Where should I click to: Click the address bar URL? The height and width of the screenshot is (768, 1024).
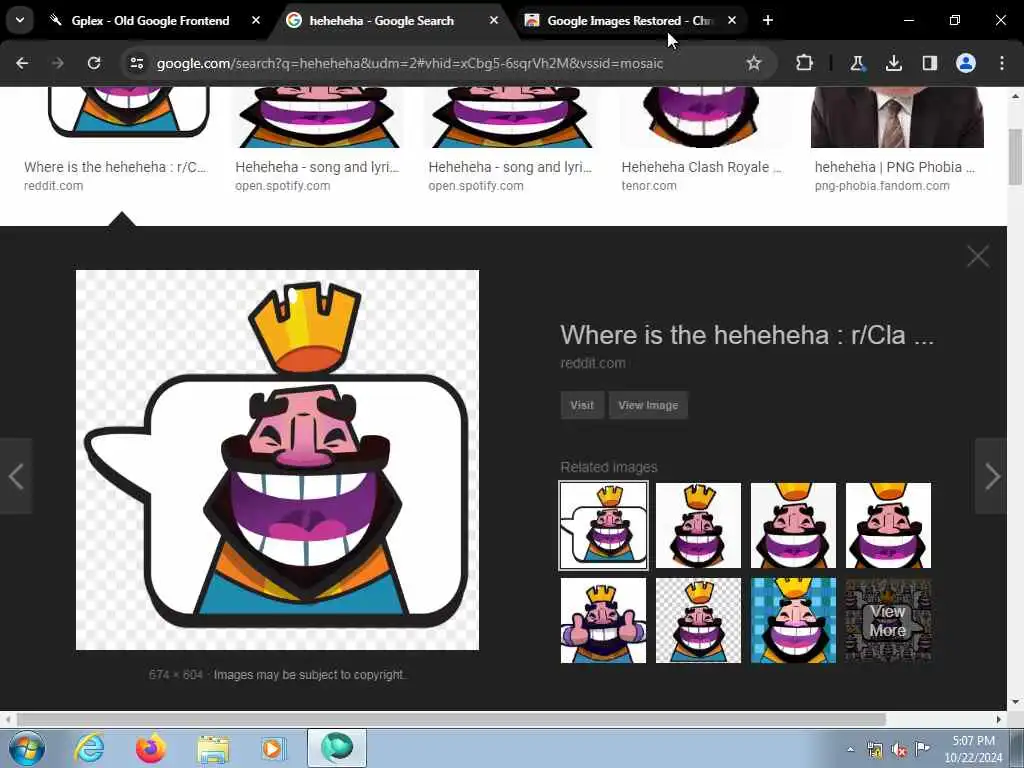(409, 63)
